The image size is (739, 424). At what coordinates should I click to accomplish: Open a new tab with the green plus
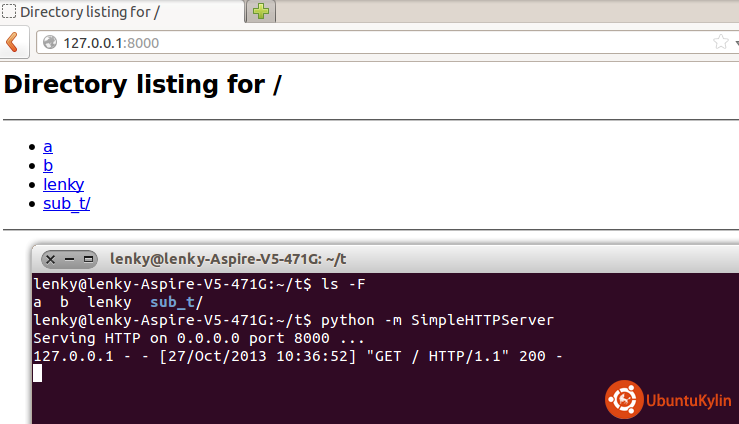coord(261,12)
